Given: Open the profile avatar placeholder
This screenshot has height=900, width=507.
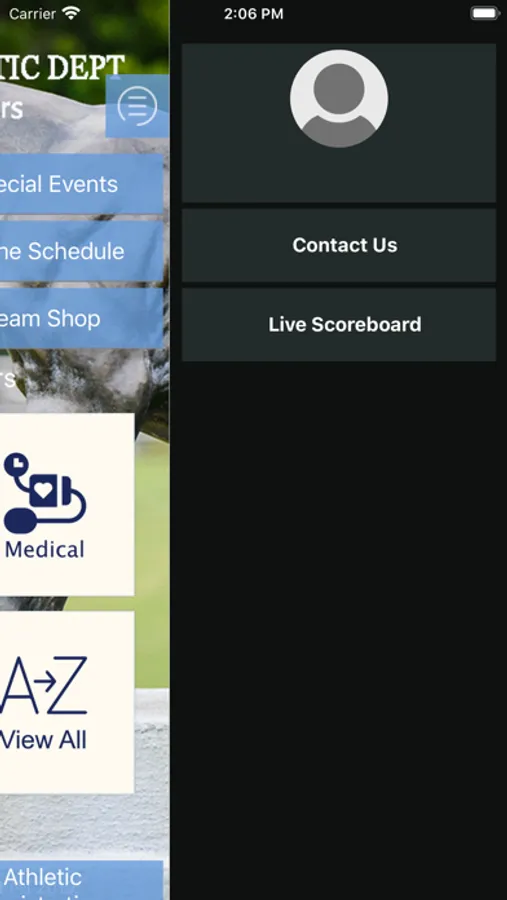Looking at the screenshot, I should tap(339, 98).
